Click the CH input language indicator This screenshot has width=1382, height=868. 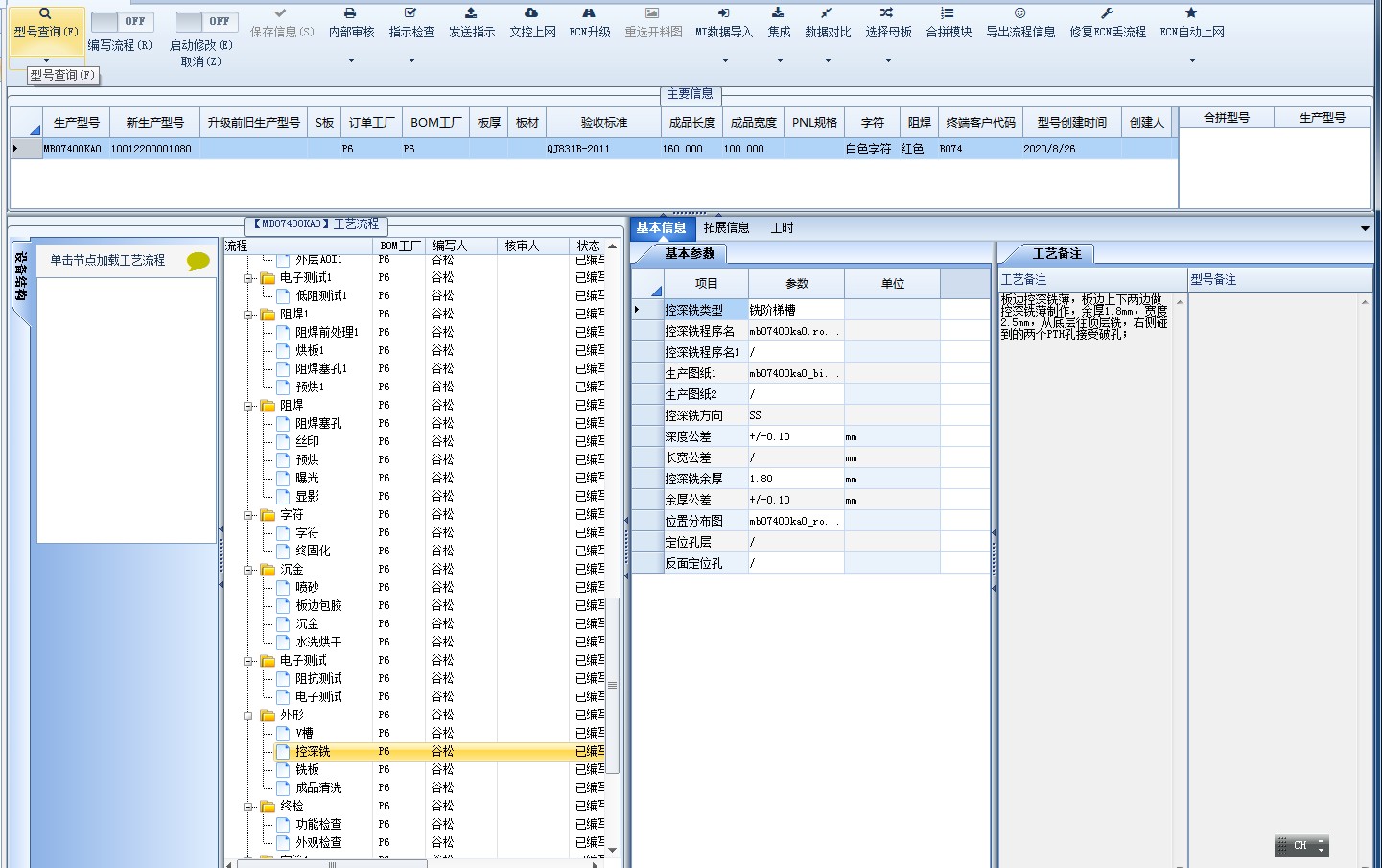pyautogui.click(x=1300, y=845)
